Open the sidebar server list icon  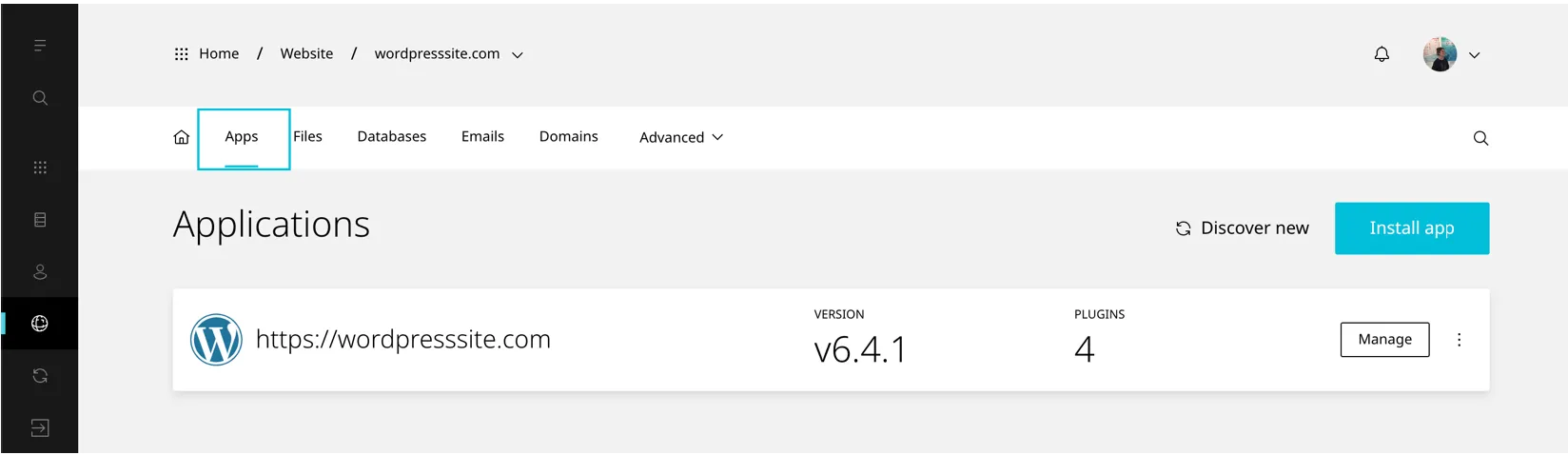coord(40,220)
